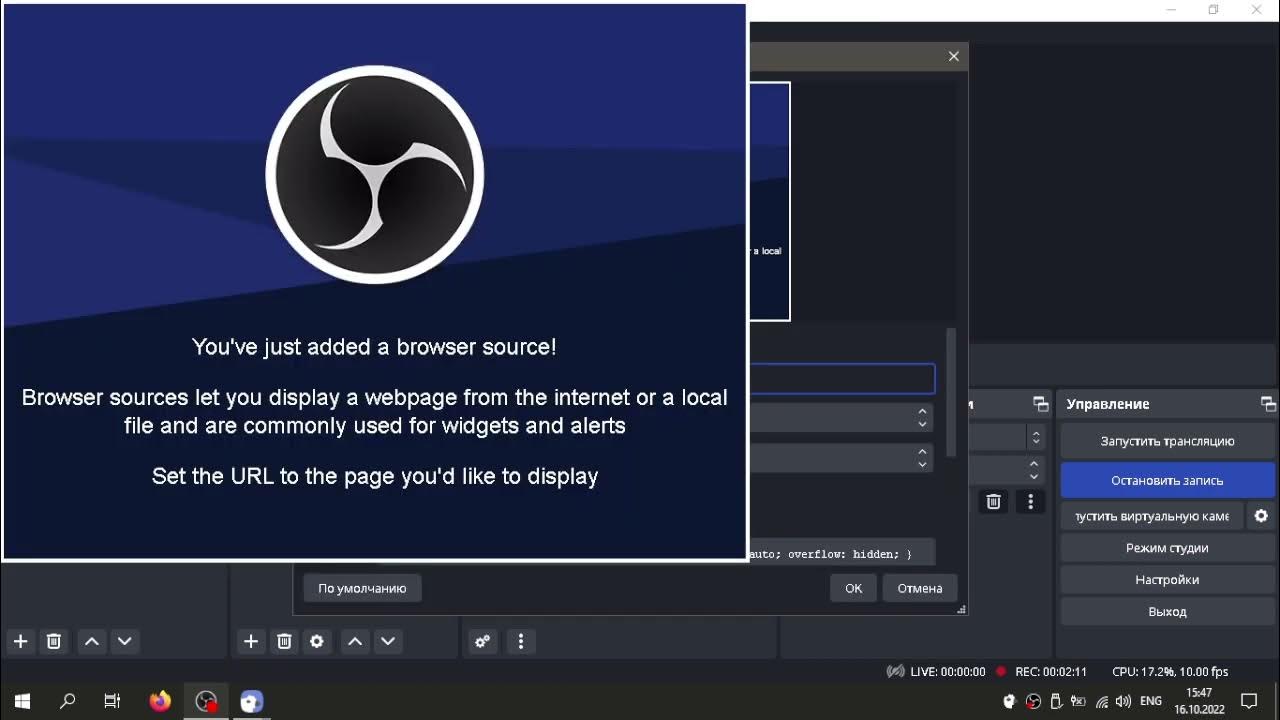
Task: Open the Windows notification center
Action: (1249, 701)
